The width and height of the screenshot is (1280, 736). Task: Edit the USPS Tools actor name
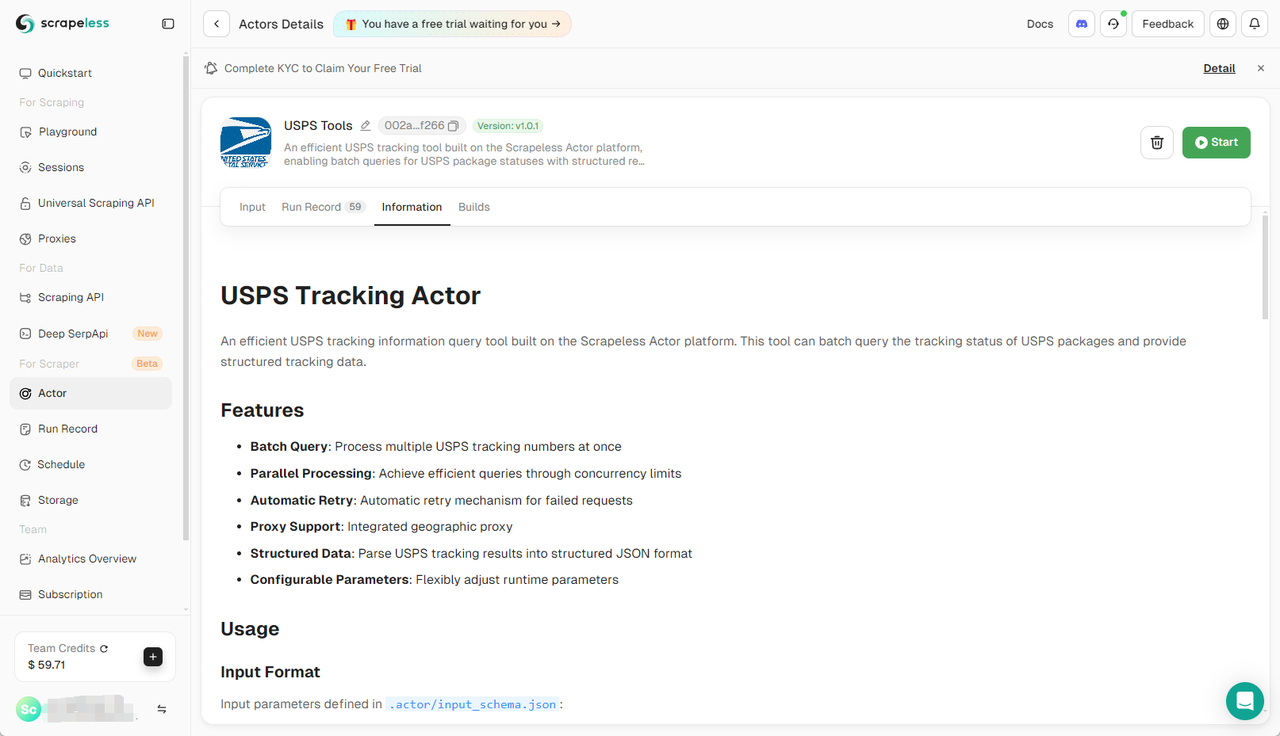coord(365,126)
